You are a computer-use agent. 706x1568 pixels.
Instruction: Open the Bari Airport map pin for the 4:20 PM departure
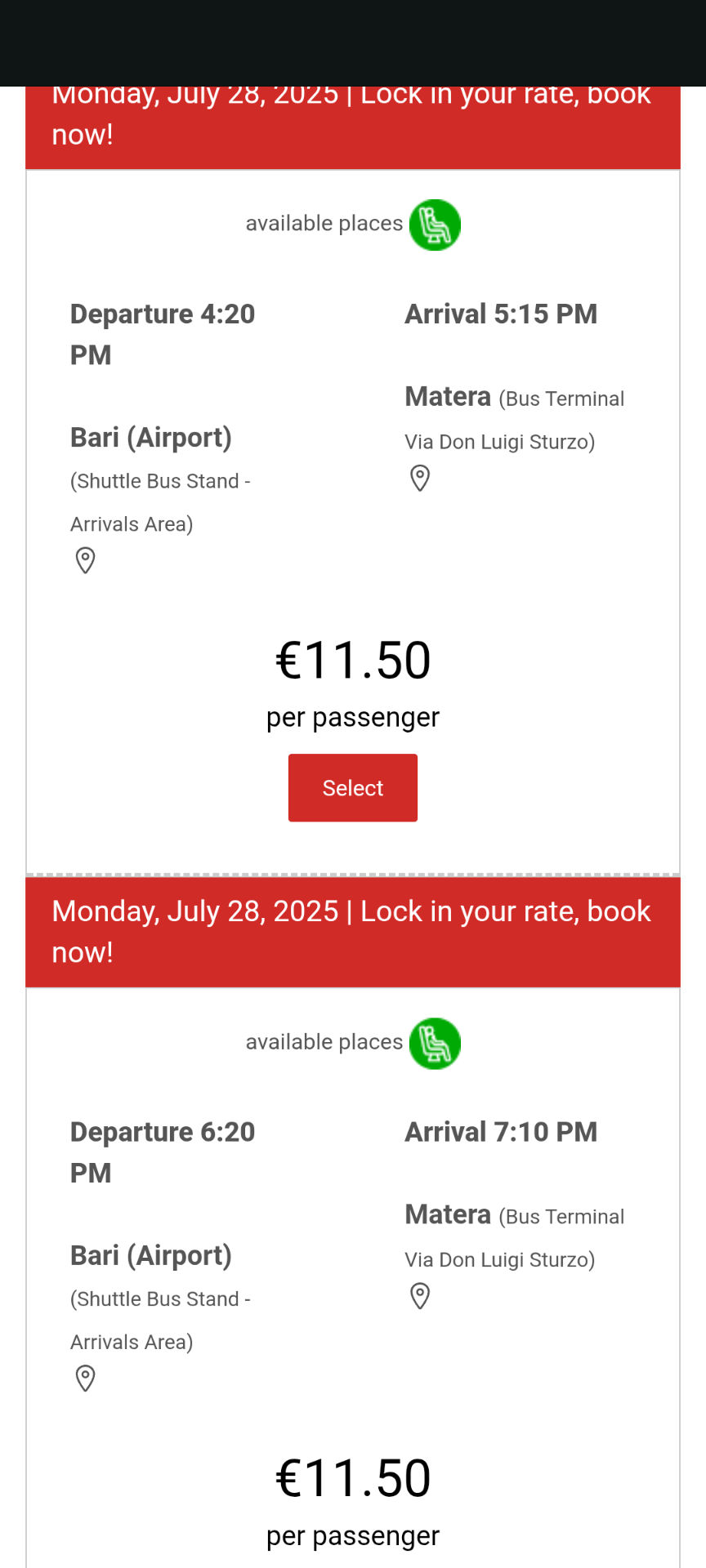pyautogui.click(x=85, y=561)
